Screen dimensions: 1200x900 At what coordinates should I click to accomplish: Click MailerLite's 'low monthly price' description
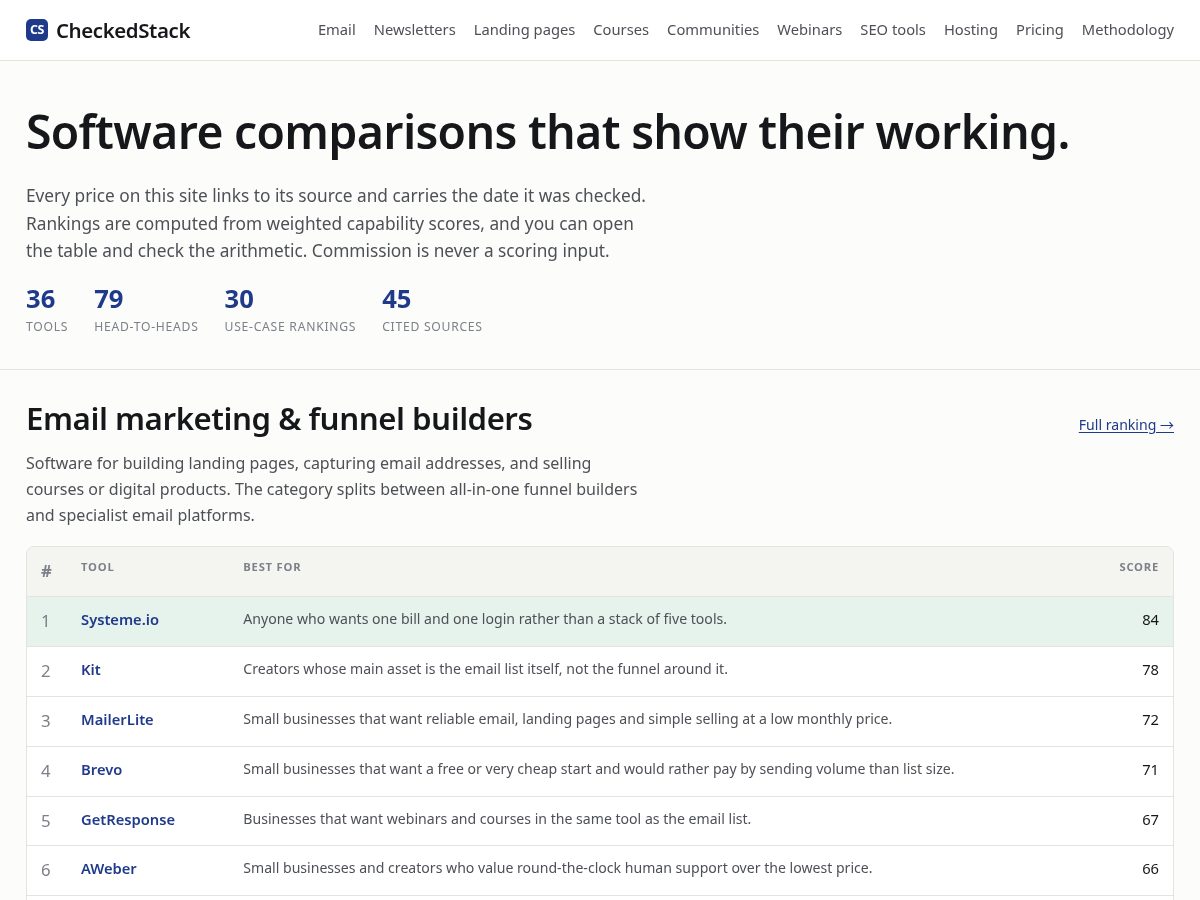click(x=567, y=719)
